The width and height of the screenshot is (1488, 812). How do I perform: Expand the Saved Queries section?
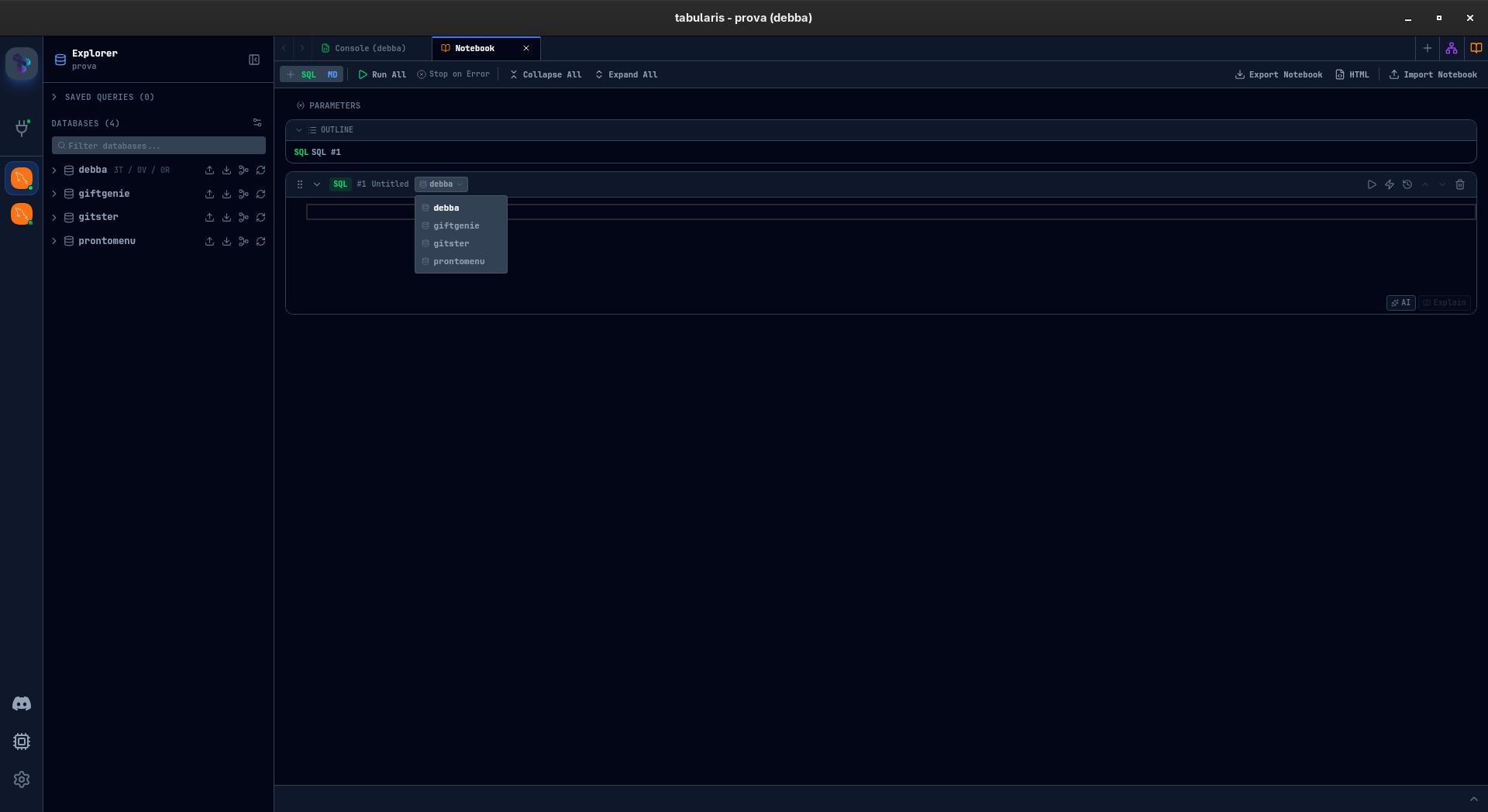pyautogui.click(x=54, y=97)
